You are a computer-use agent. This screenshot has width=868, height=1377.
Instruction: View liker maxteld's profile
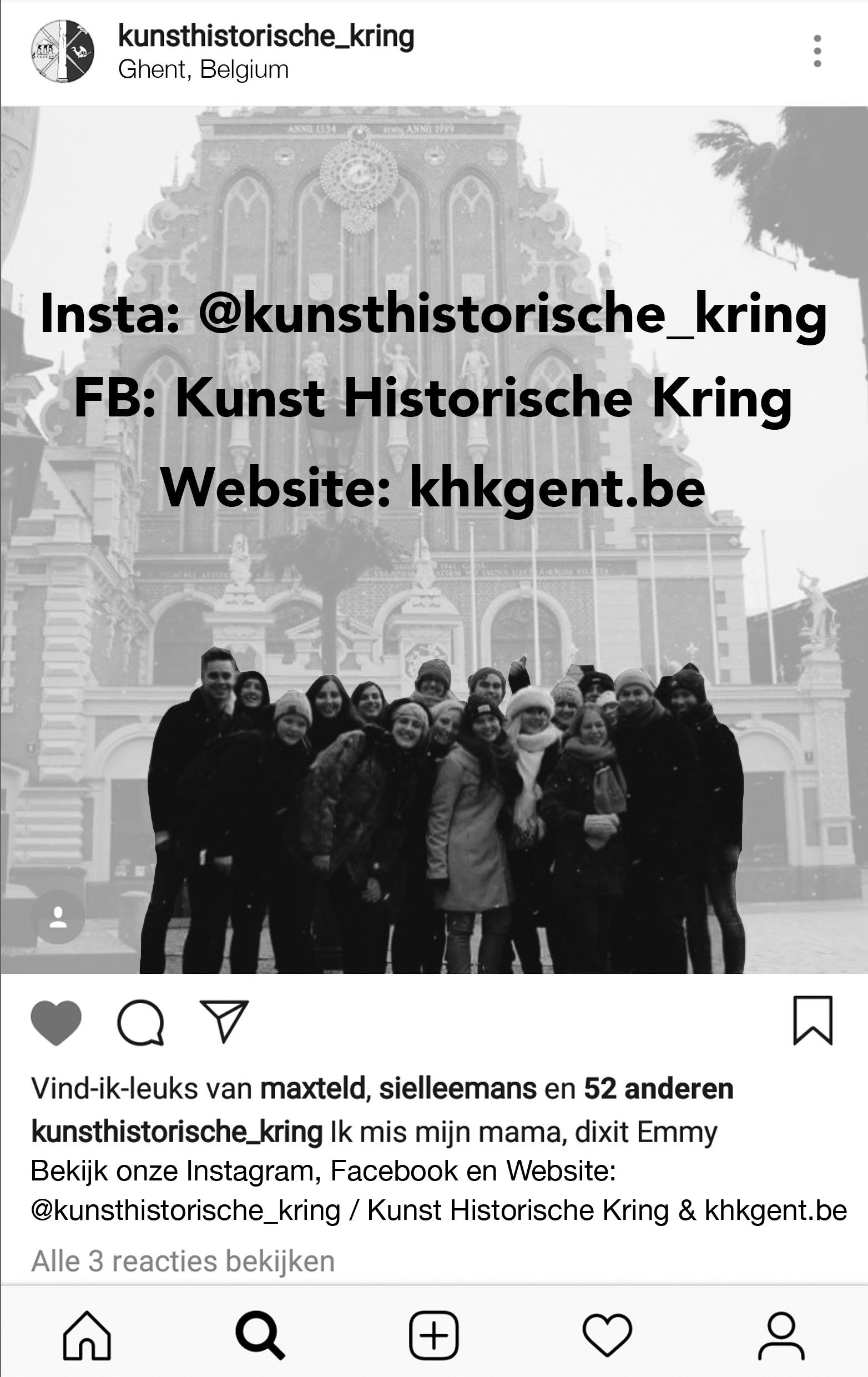click(x=312, y=1089)
